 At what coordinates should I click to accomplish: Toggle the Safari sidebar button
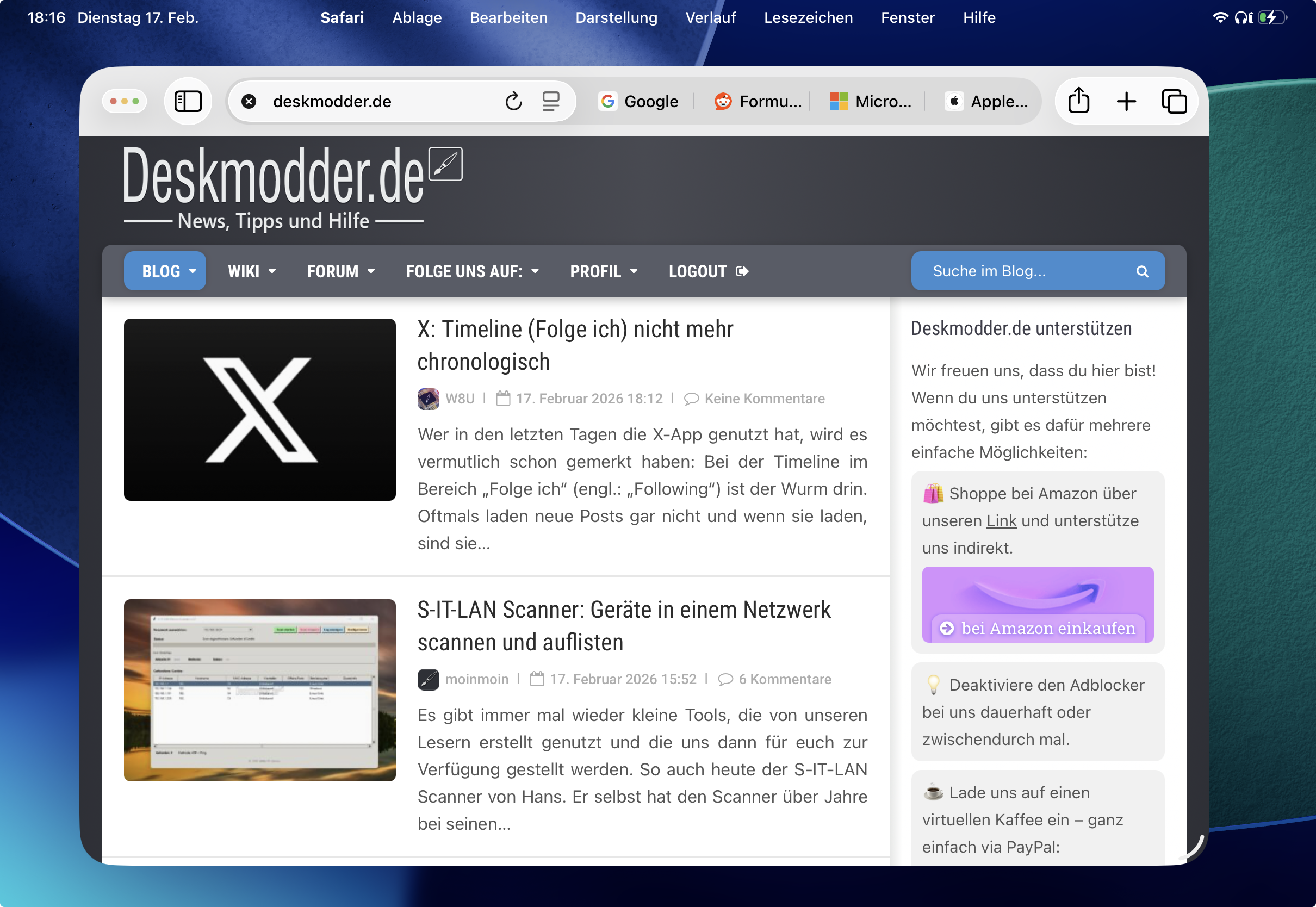188,102
